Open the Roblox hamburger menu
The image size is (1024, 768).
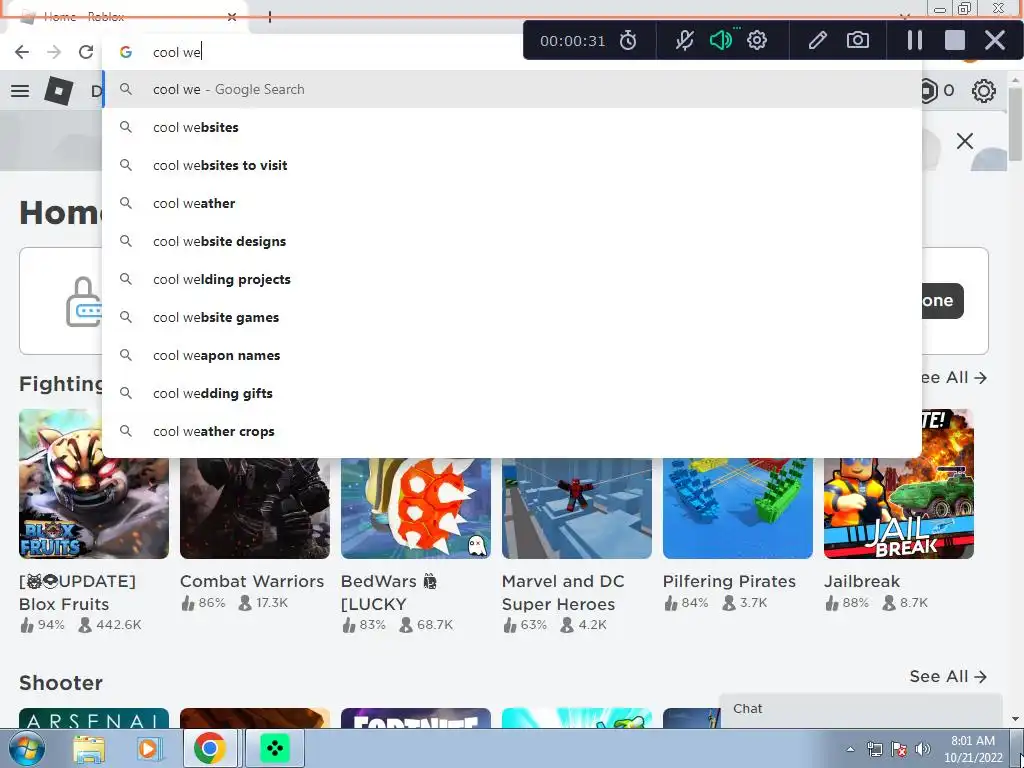[20, 91]
